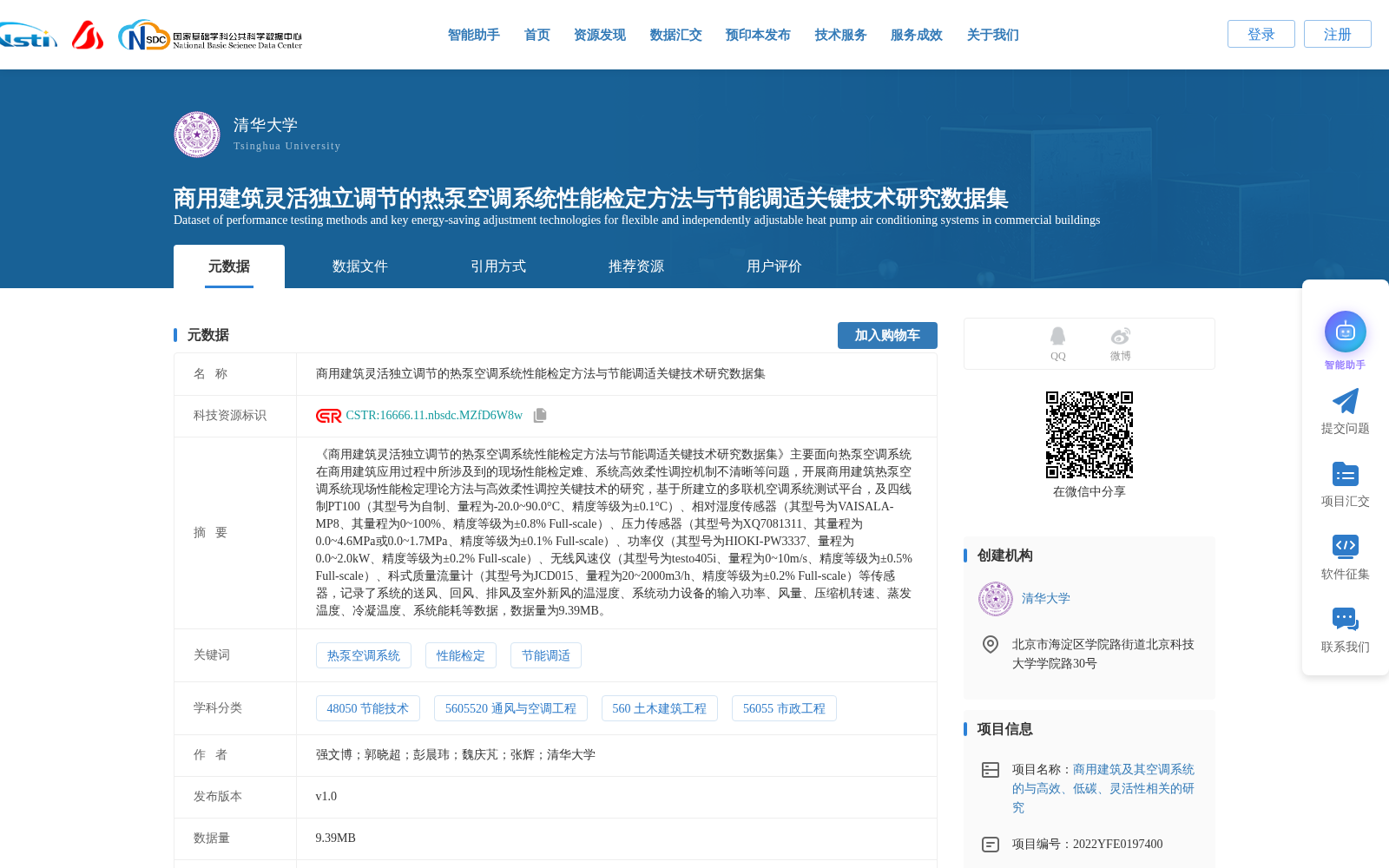
Task: Select the 元数据 tab
Action: pos(229,266)
